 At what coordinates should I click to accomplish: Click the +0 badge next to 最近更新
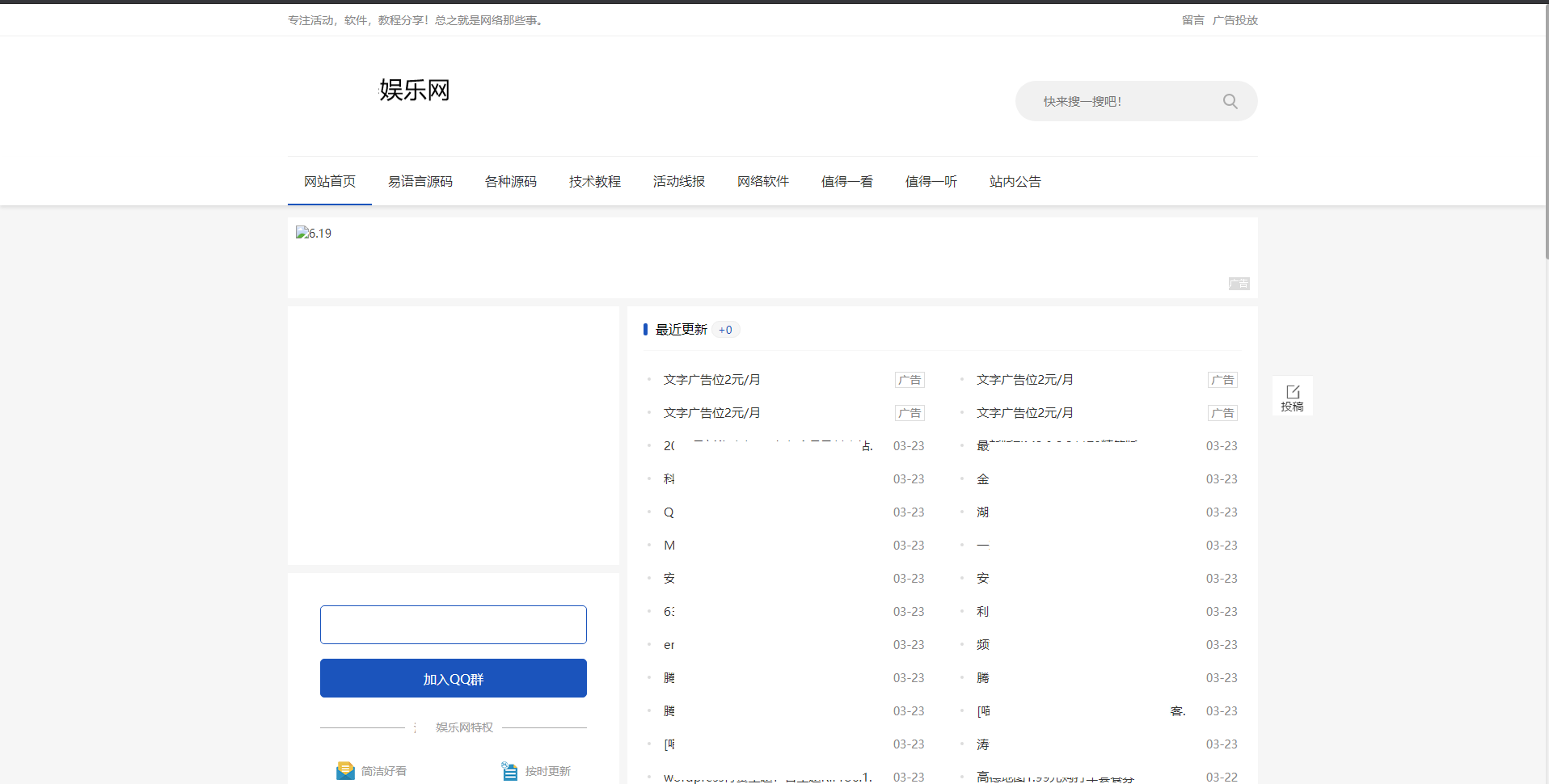[x=725, y=330]
